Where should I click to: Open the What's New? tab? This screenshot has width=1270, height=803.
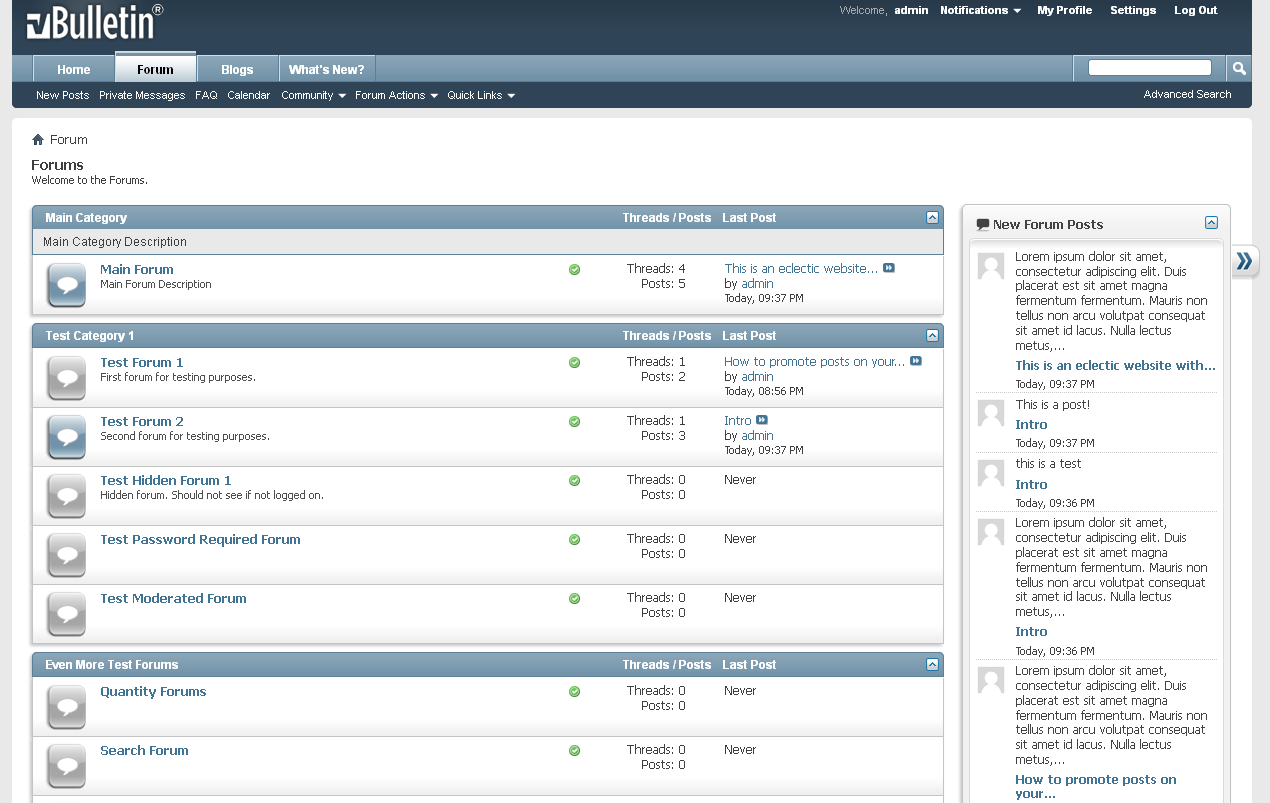[326, 69]
